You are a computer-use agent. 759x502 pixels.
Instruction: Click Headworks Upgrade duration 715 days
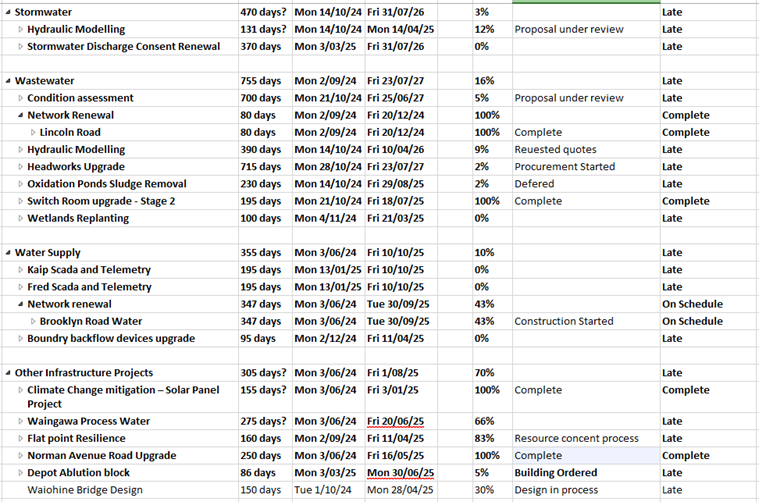[x=261, y=167]
